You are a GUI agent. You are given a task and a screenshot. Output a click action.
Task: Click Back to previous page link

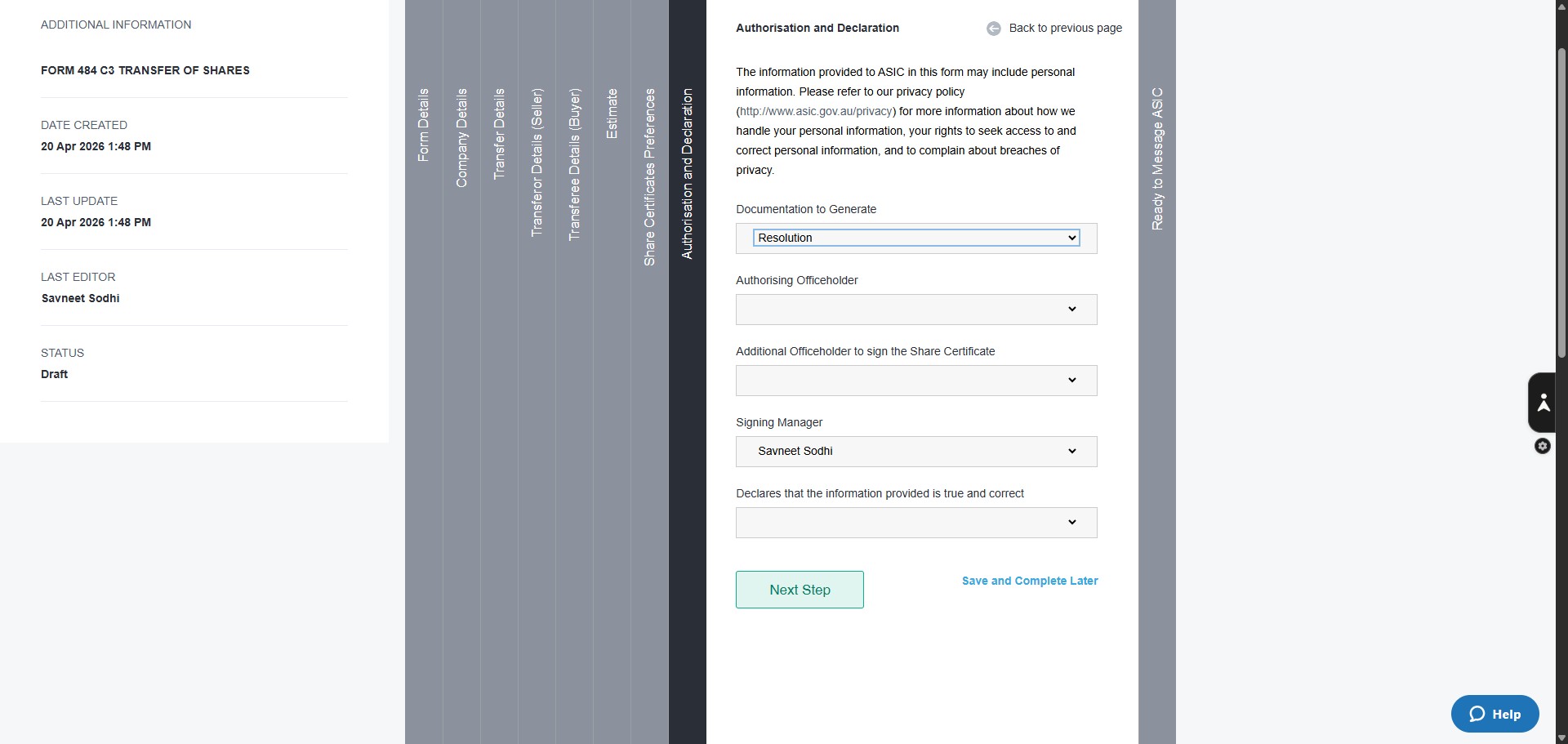click(x=1065, y=28)
